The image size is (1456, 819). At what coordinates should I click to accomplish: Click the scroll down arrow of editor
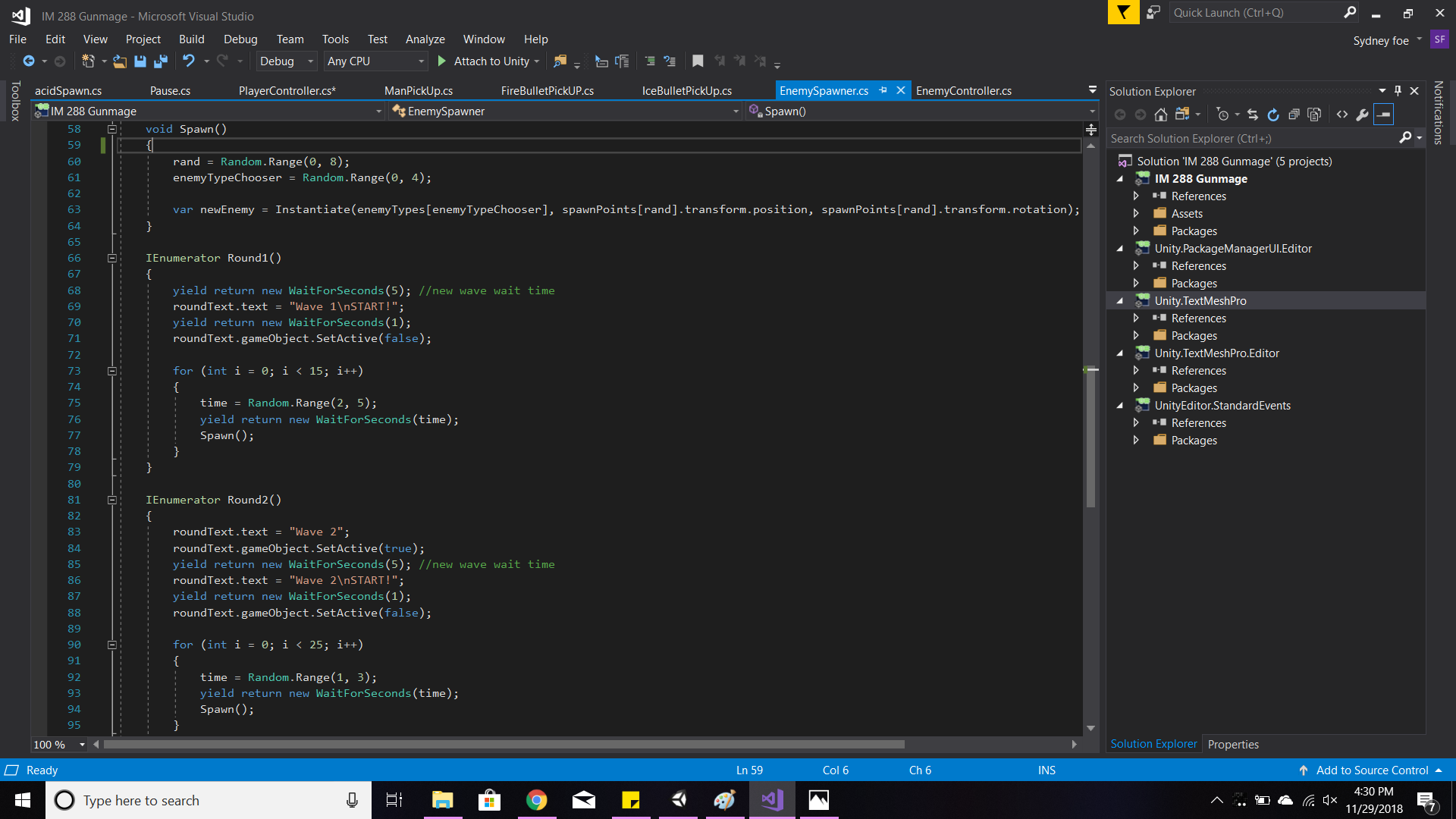tap(1090, 728)
